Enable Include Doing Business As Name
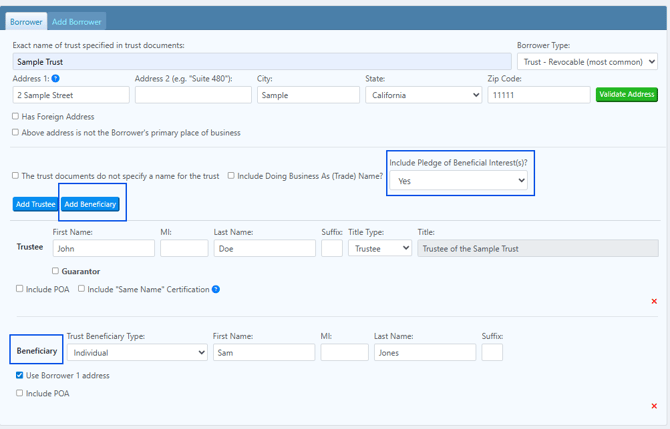The image size is (670, 429). pos(231,176)
